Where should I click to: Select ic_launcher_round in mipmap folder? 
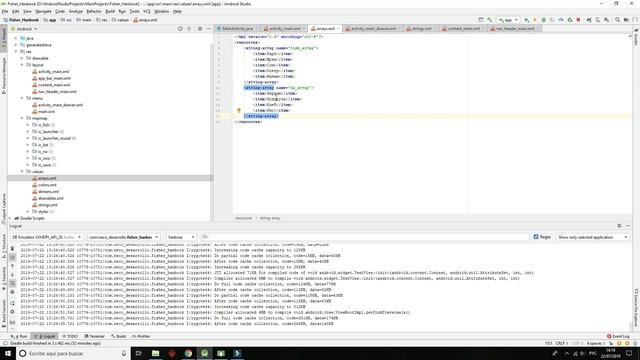click(54, 138)
